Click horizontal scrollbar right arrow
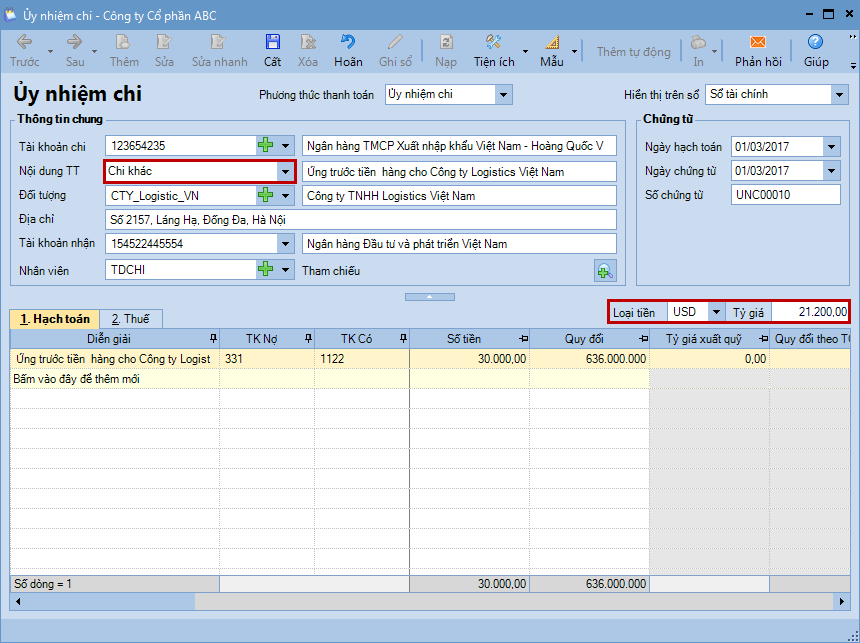This screenshot has width=860, height=643. [x=842, y=602]
